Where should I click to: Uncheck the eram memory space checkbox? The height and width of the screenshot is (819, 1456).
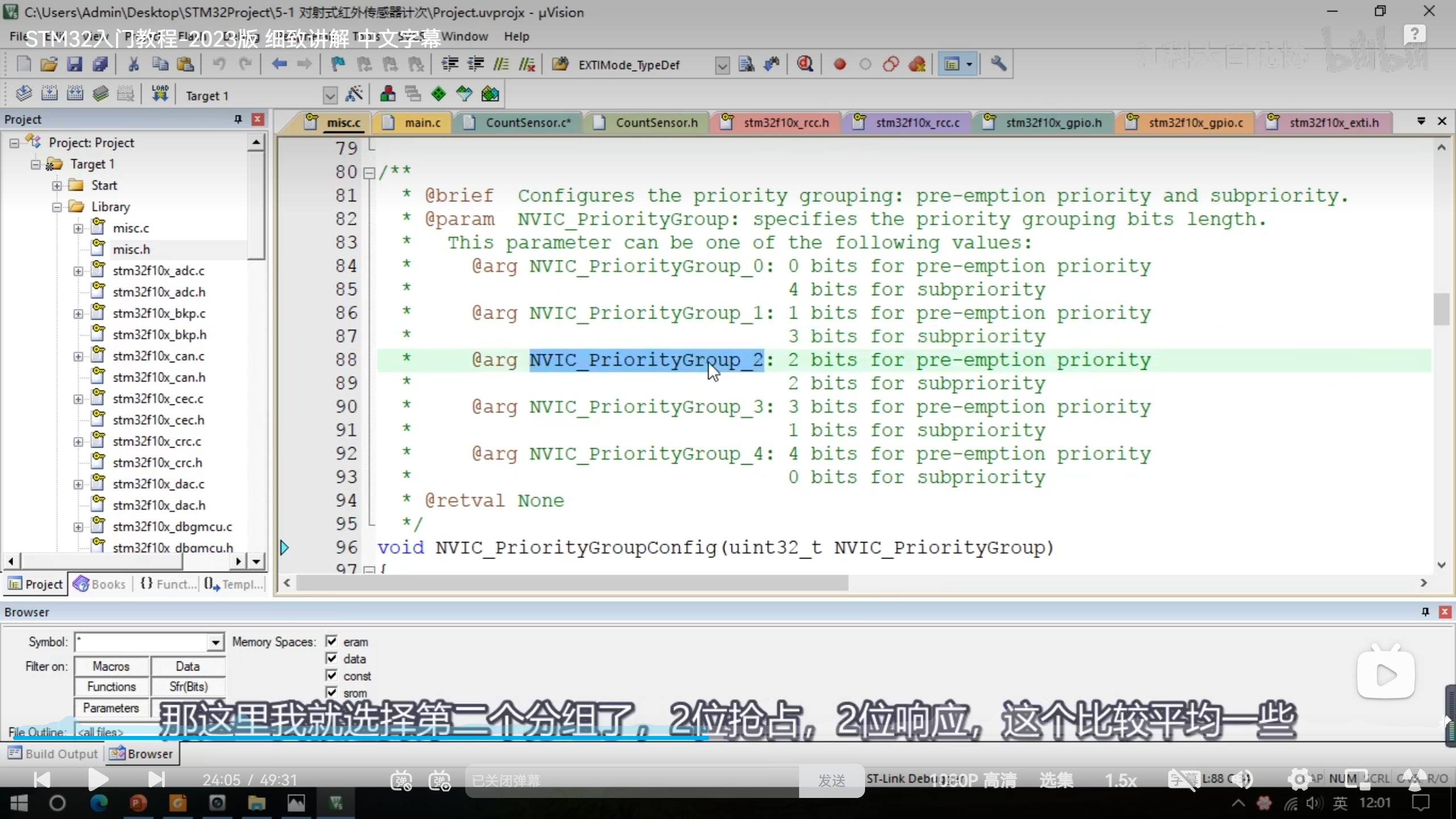coord(332,642)
